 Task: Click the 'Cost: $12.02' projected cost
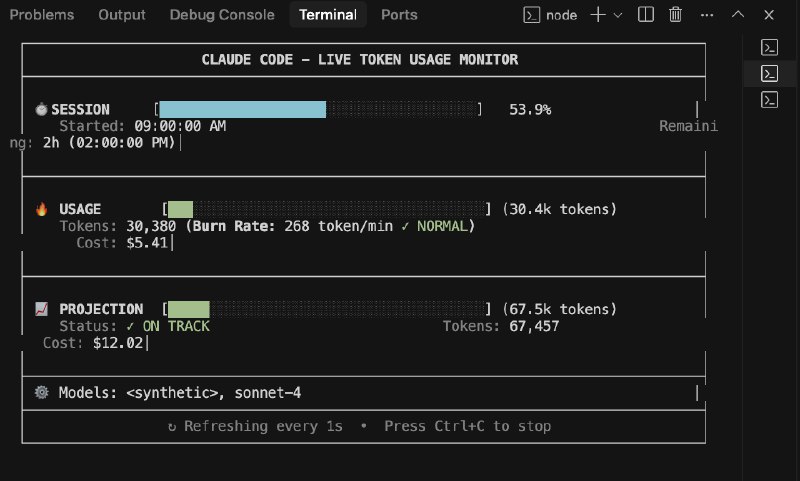pyautogui.click(x=93, y=343)
